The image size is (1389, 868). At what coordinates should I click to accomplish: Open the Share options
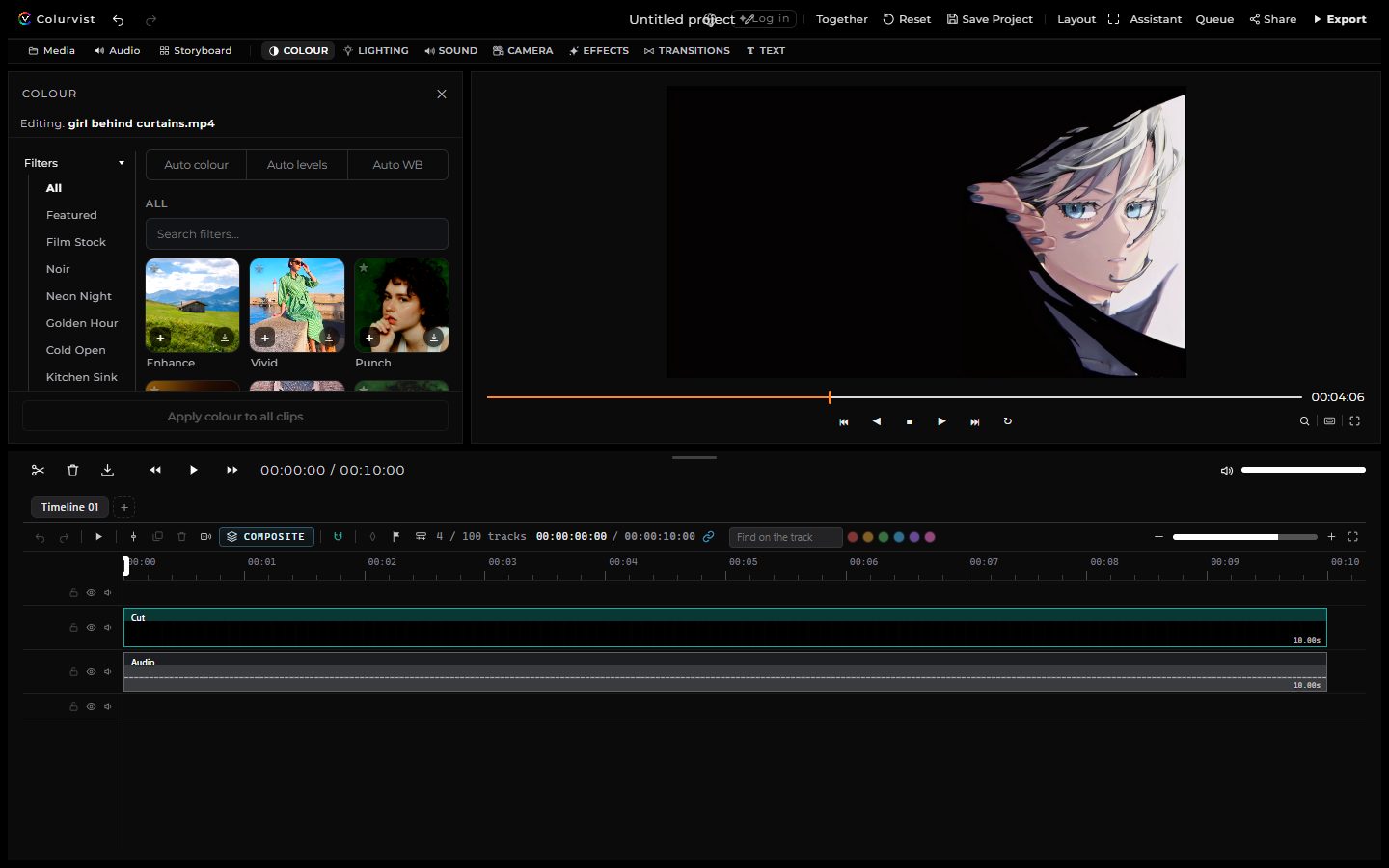point(1273,19)
